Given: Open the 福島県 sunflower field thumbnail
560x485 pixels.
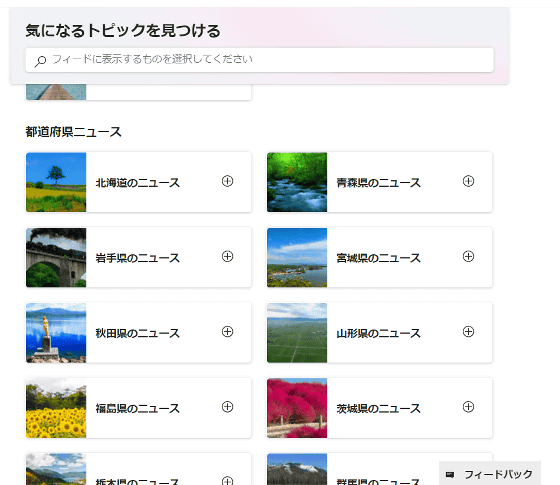Looking at the screenshot, I should tap(56, 408).
